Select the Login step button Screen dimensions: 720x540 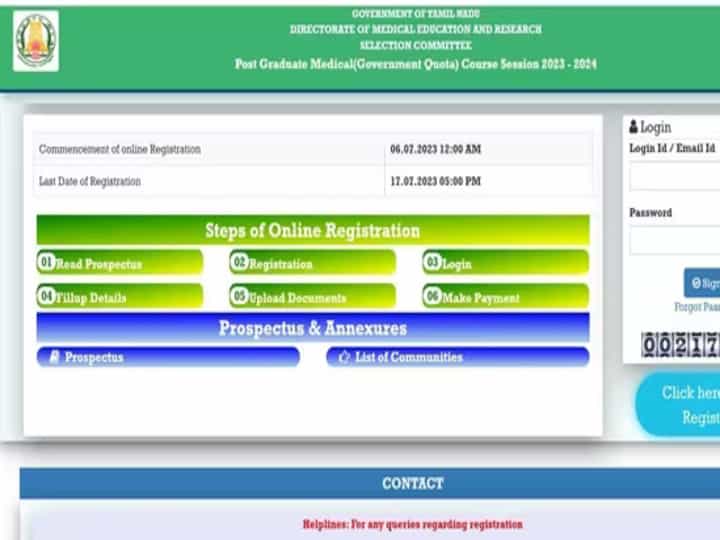tap(506, 262)
